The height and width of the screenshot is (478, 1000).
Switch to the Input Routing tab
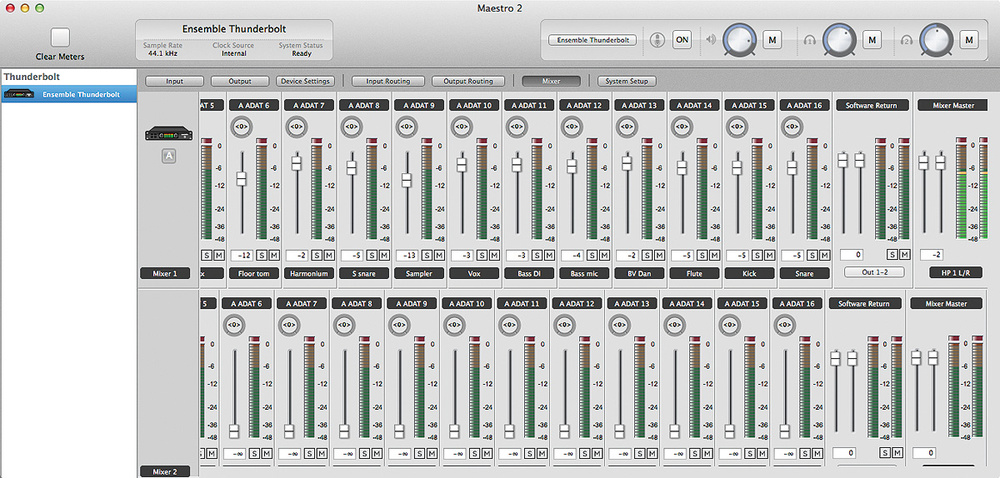(x=388, y=81)
